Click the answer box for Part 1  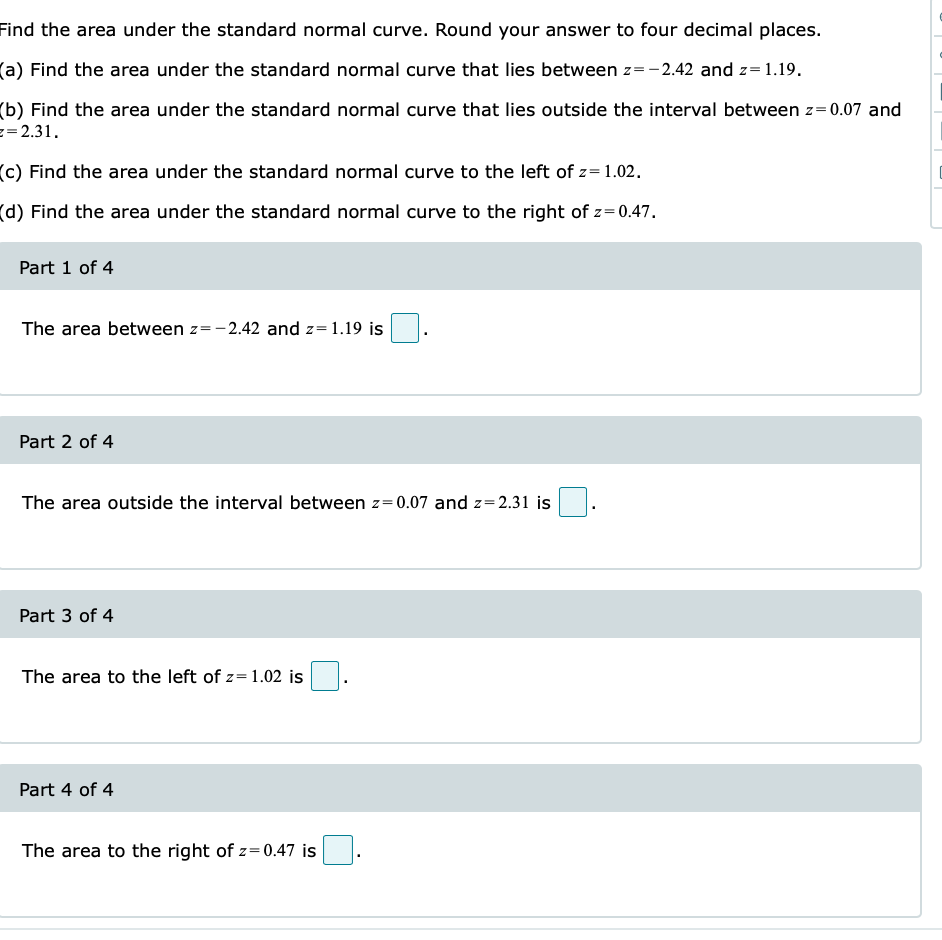(x=404, y=328)
